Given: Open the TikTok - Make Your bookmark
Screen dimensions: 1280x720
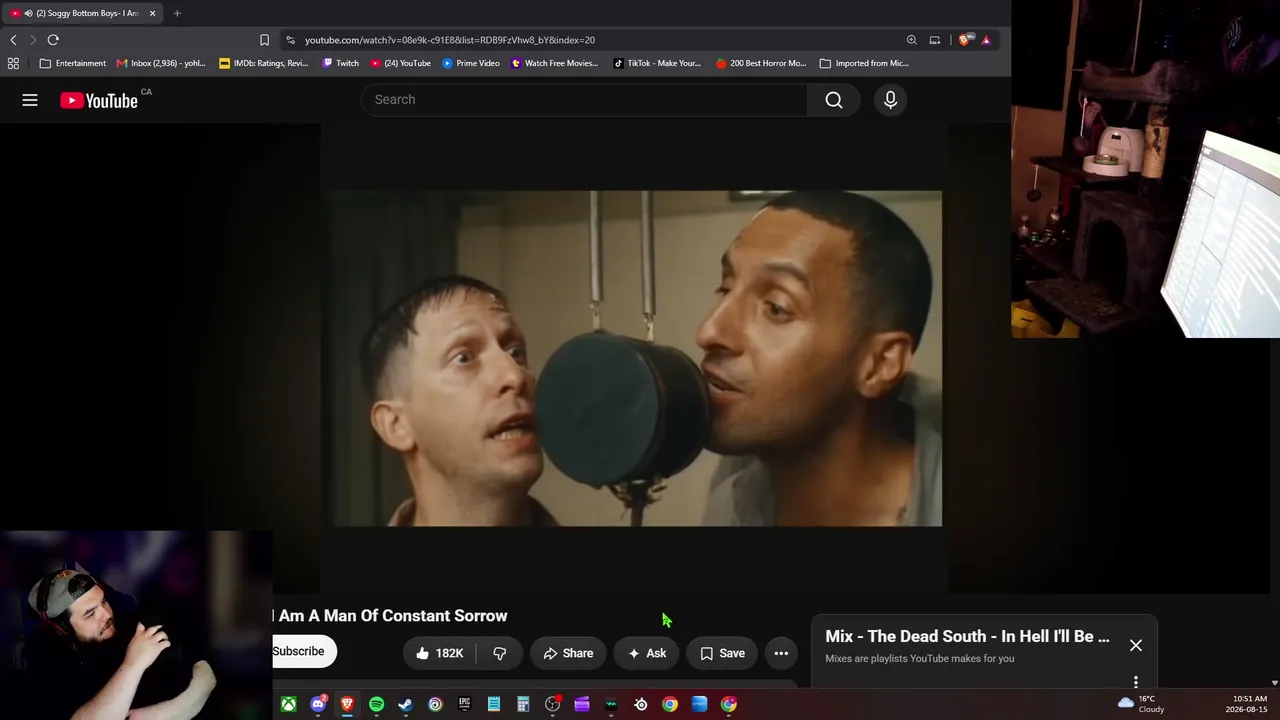Looking at the screenshot, I should click(x=657, y=63).
